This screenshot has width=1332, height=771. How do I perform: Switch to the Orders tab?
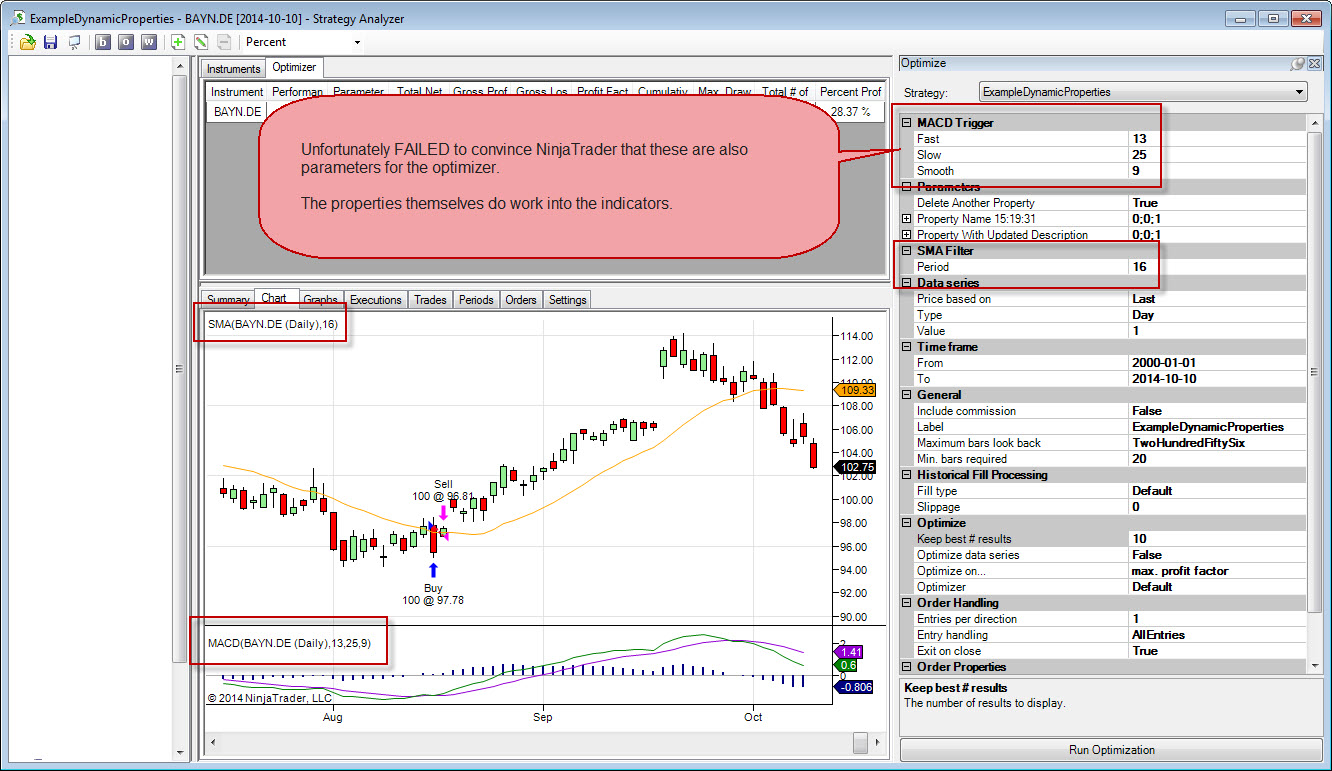click(x=521, y=300)
